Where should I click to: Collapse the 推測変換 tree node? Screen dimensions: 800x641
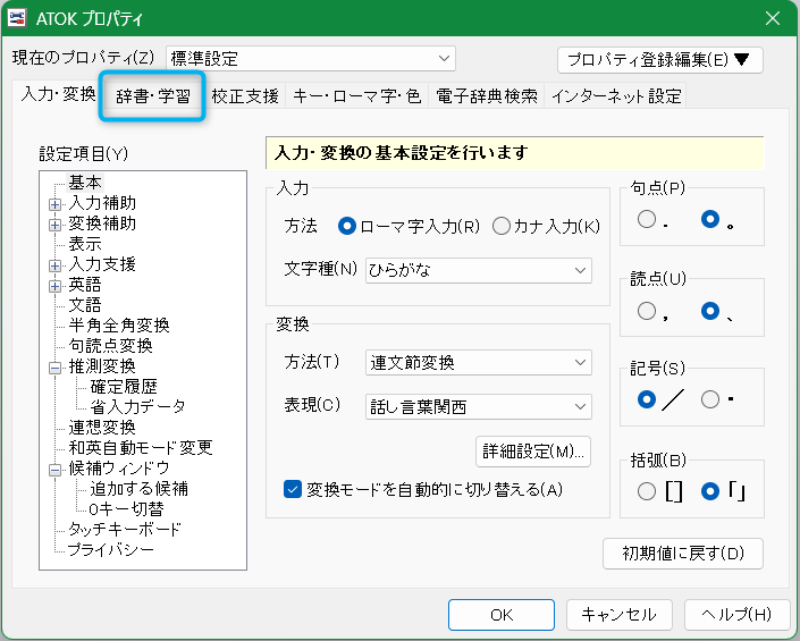[x=55, y=368]
